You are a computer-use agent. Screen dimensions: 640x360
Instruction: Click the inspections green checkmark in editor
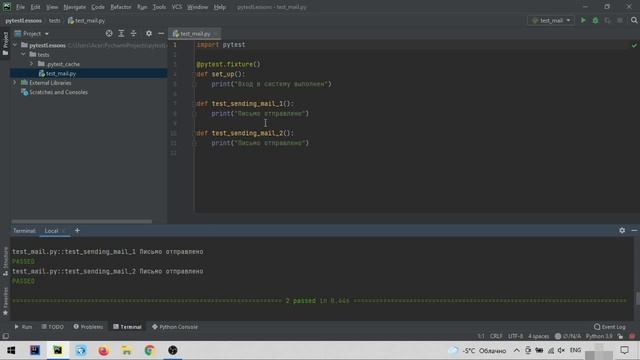pyautogui.click(x=634, y=45)
